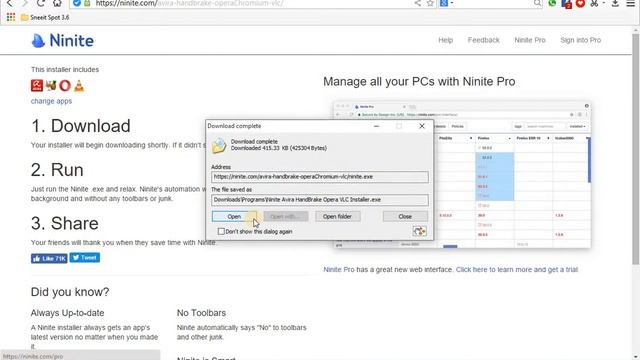Viewport: 640px width, 360px height.
Task: Click the scissors screenshot tool icon
Action: (594, 3)
